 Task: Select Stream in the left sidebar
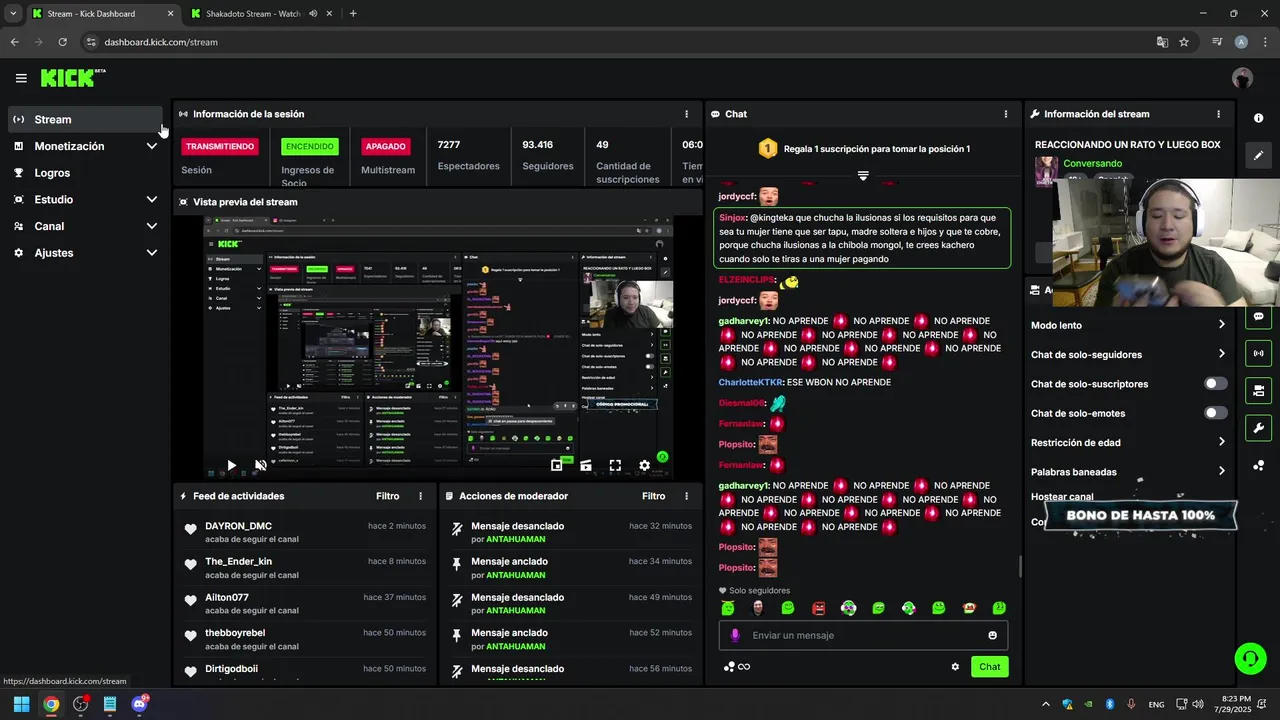tap(85, 119)
